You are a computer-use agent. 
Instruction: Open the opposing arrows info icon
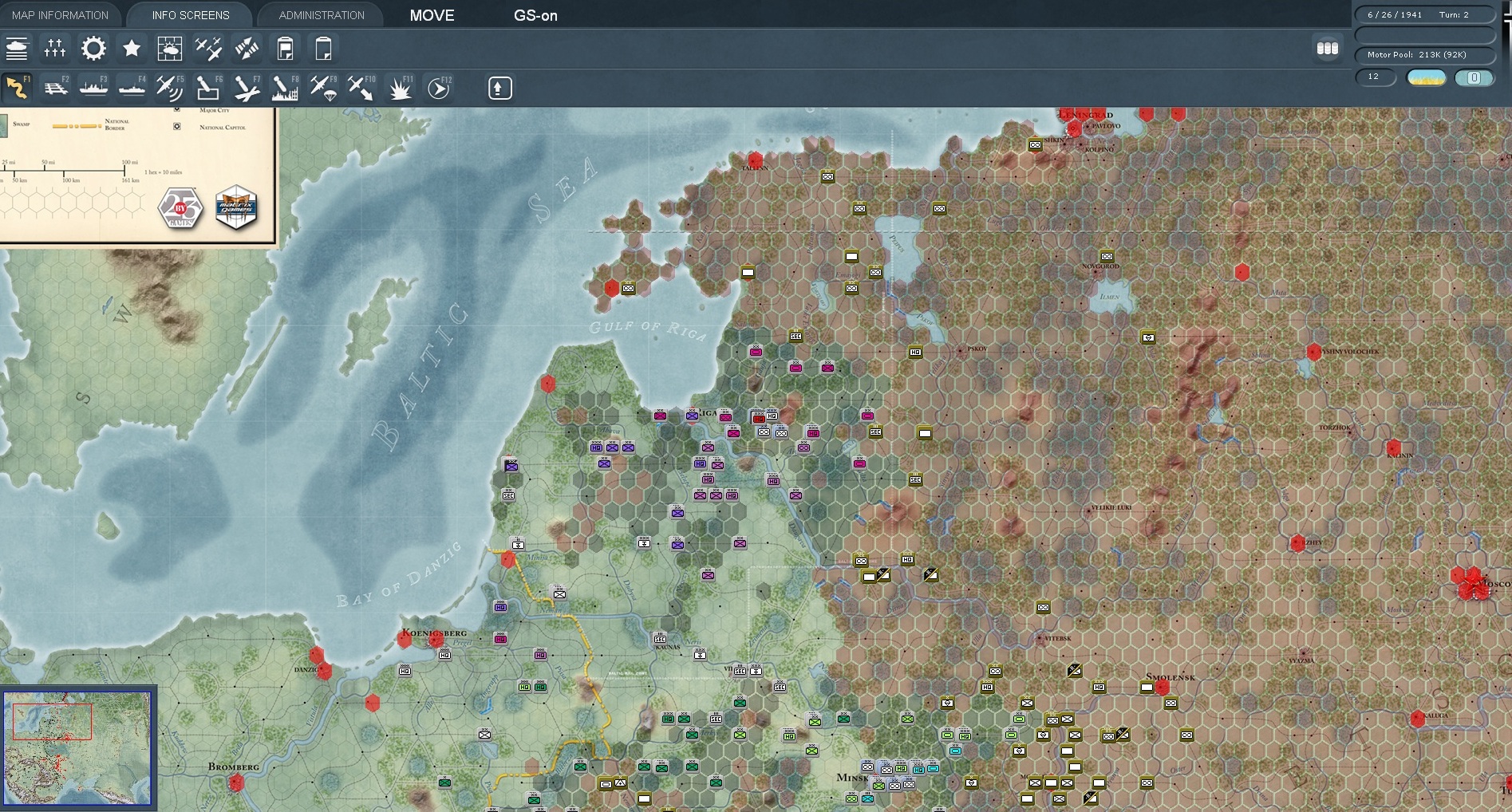247,49
